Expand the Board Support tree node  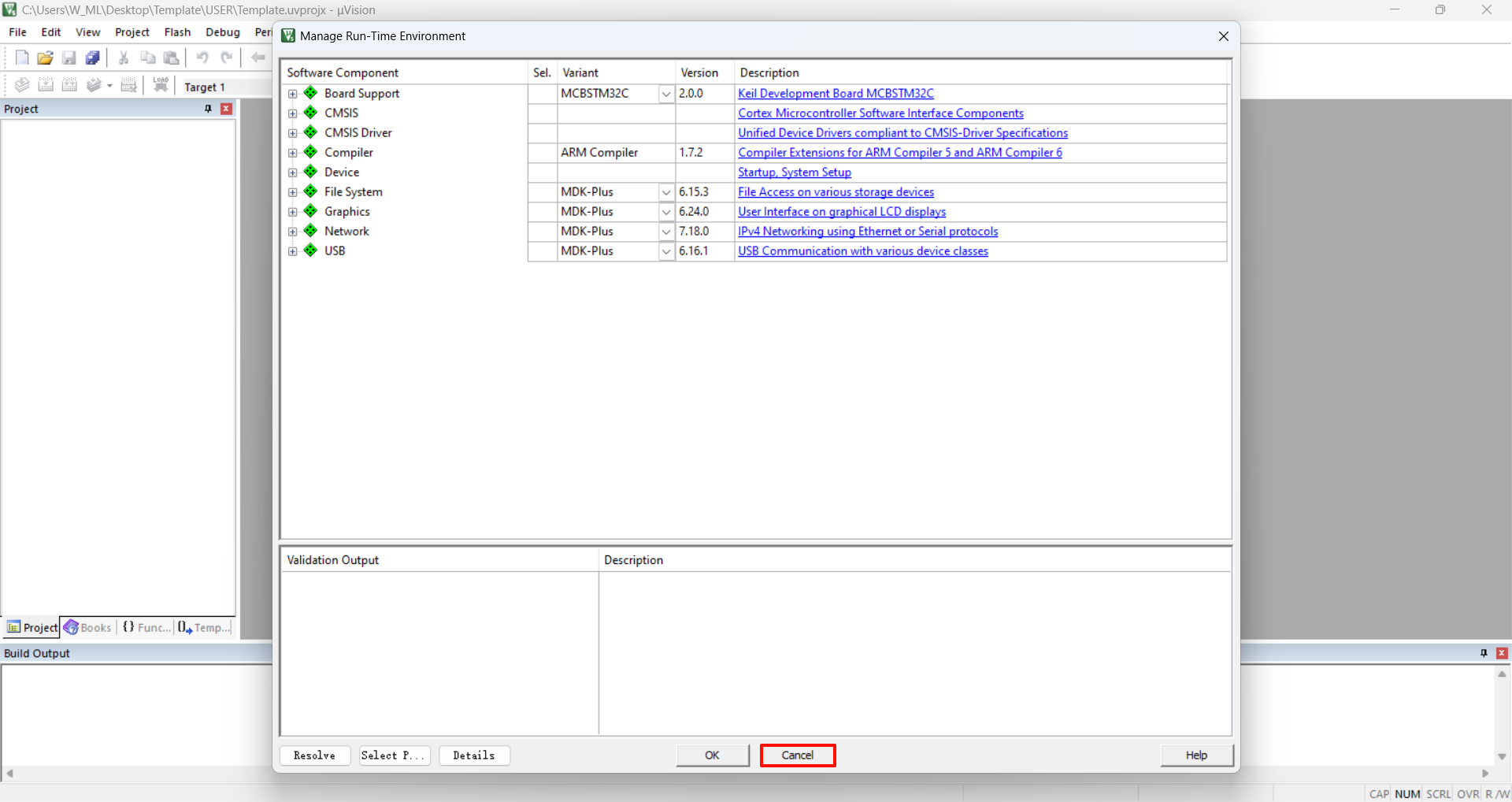pos(293,94)
